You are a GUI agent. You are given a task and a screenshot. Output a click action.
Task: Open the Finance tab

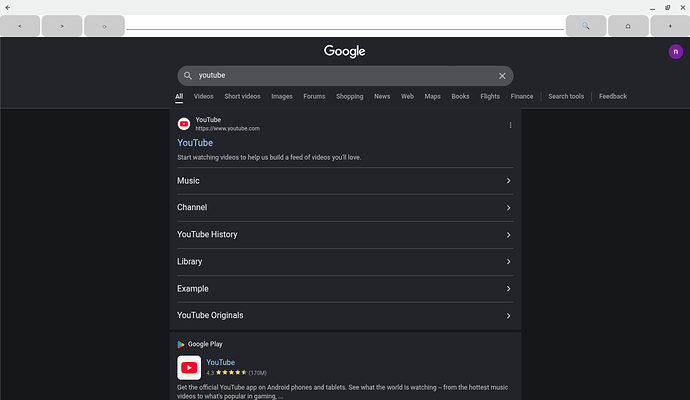(x=522, y=96)
